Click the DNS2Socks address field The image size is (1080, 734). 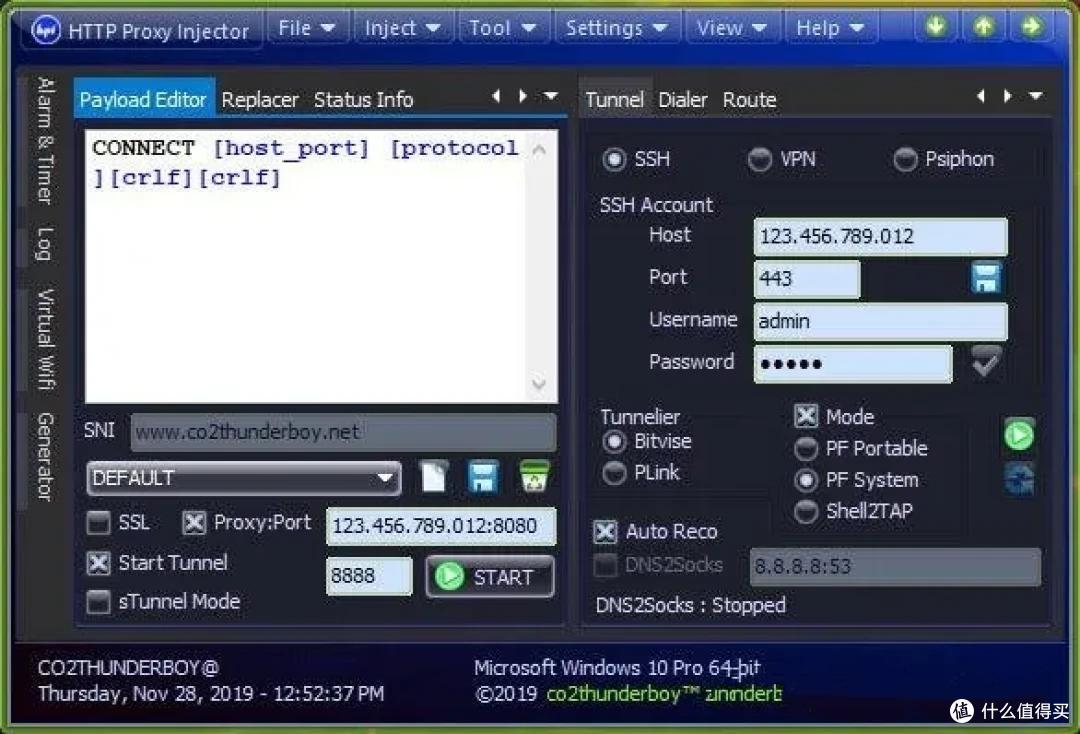point(895,567)
